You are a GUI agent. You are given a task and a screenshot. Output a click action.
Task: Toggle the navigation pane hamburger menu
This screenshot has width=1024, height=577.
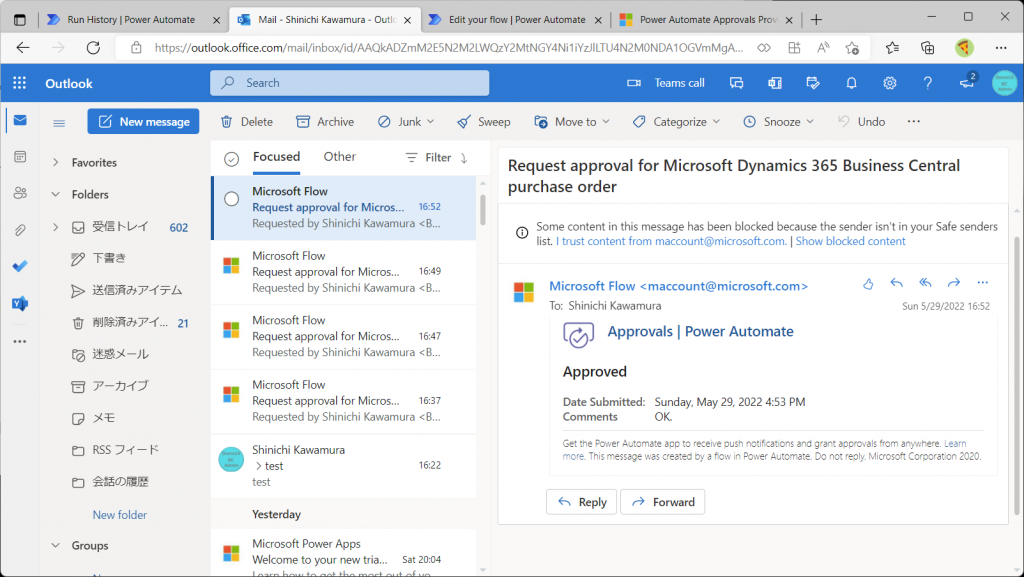[59, 123]
